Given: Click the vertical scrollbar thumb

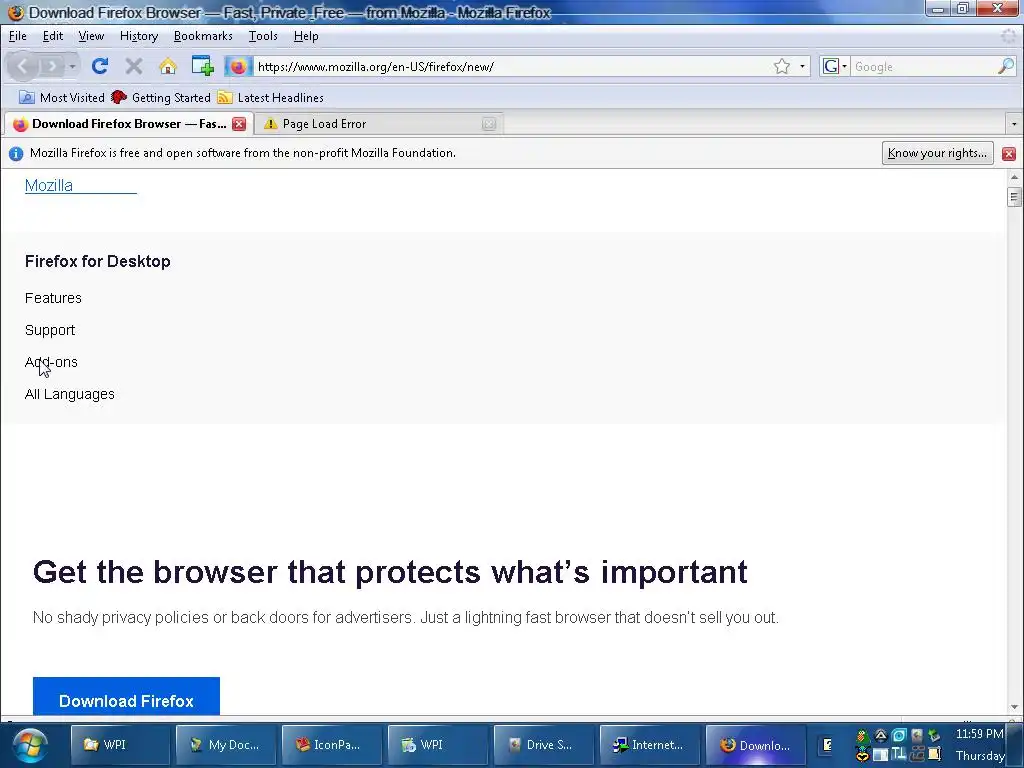Looking at the screenshot, I should pos(1014,197).
